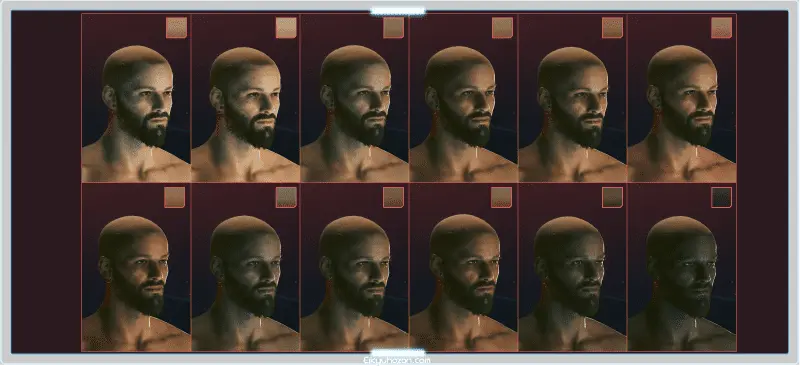Viewport: 800px width, 366px height.
Task: Choose the third character portrait in bottom row
Action: pyautogui.click(x=355, y=267)
